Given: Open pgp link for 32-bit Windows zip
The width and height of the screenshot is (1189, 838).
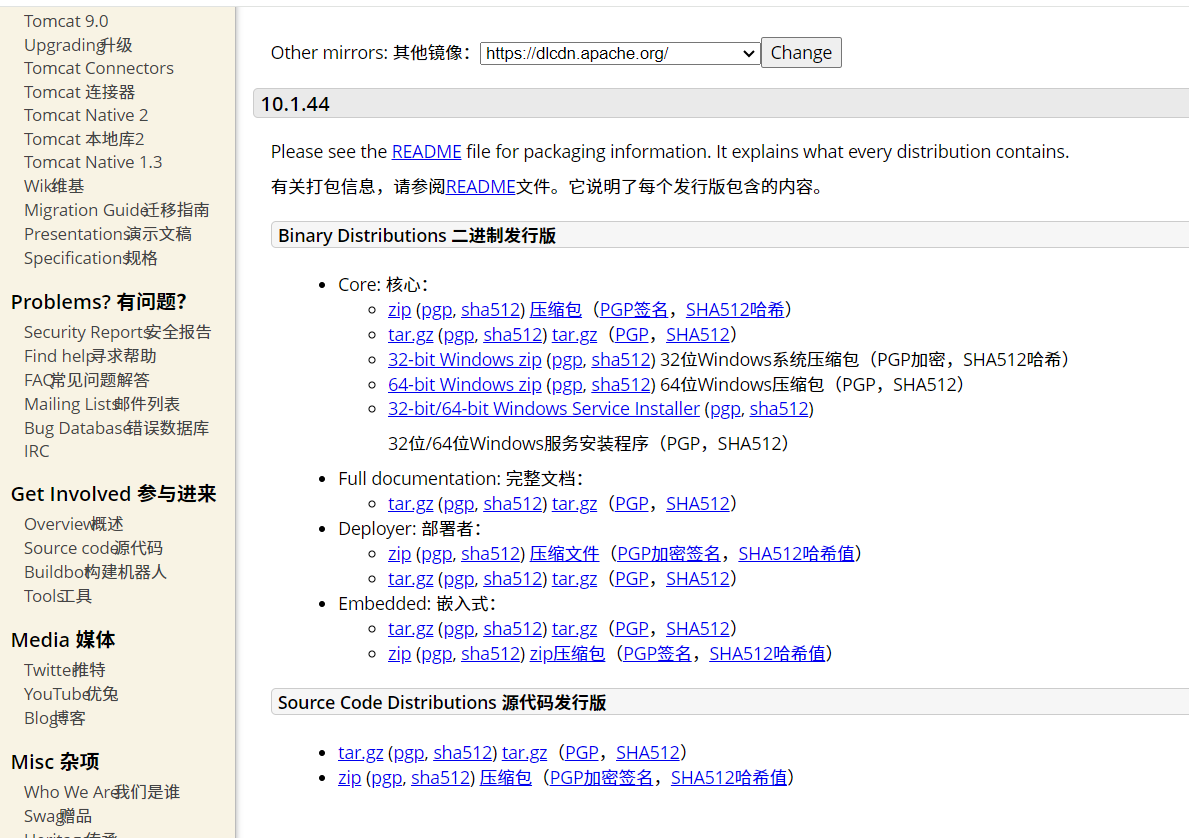Looking at the screenshot, I should tap(566, 359).
